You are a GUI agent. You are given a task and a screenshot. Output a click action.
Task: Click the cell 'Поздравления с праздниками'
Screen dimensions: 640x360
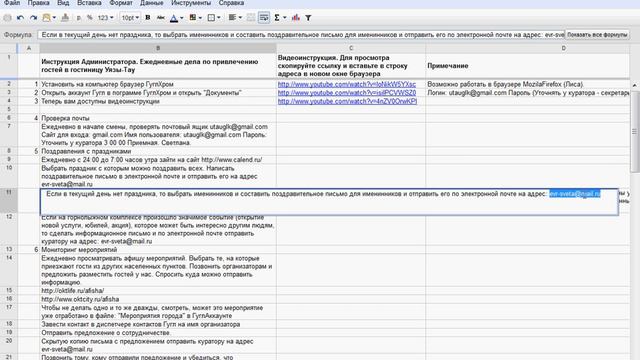point(158,151)
